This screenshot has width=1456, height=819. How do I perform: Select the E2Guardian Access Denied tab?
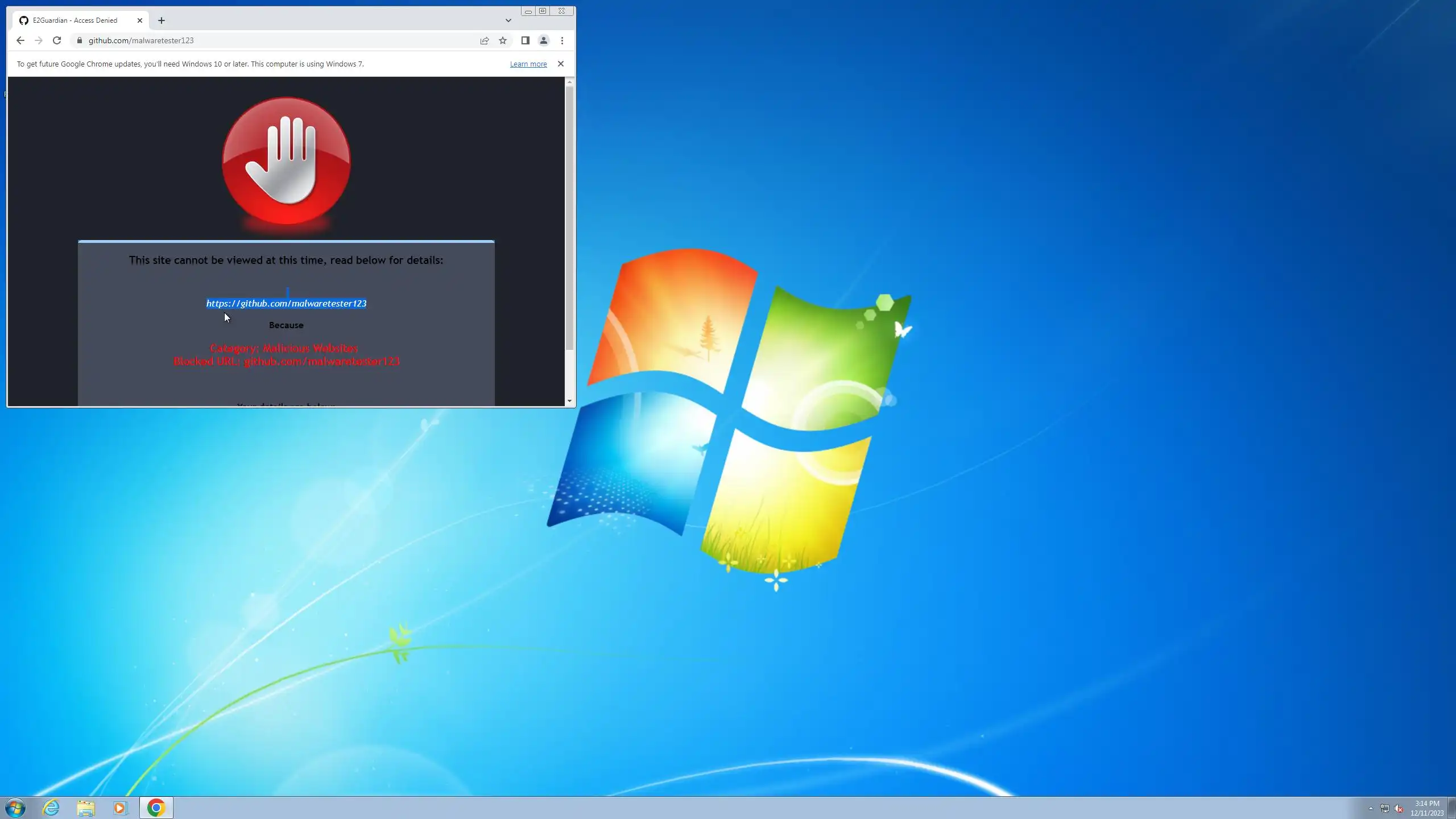(x=74, y=20)
